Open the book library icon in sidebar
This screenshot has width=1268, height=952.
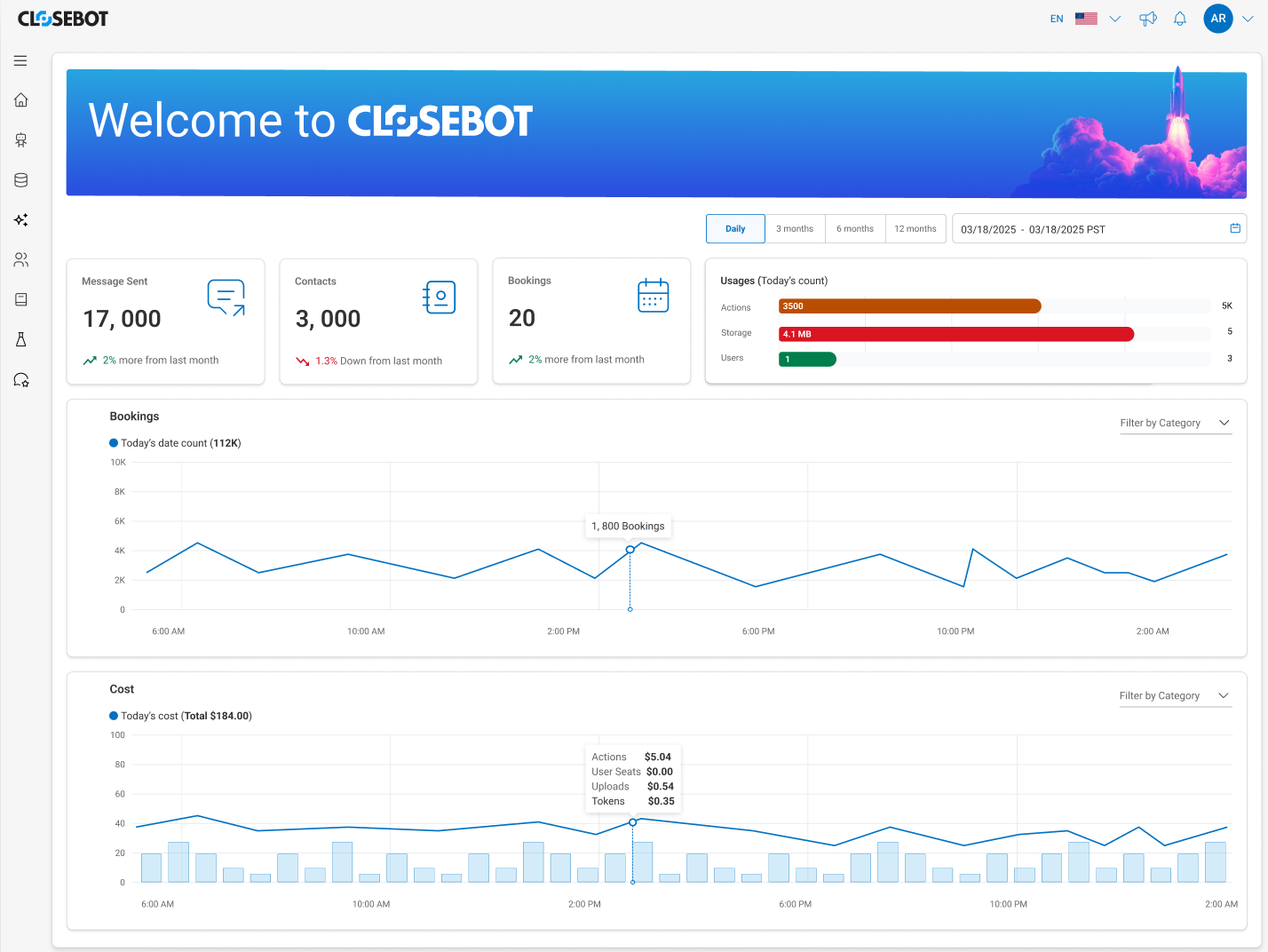pyautogui.click(x=21, y=299)
